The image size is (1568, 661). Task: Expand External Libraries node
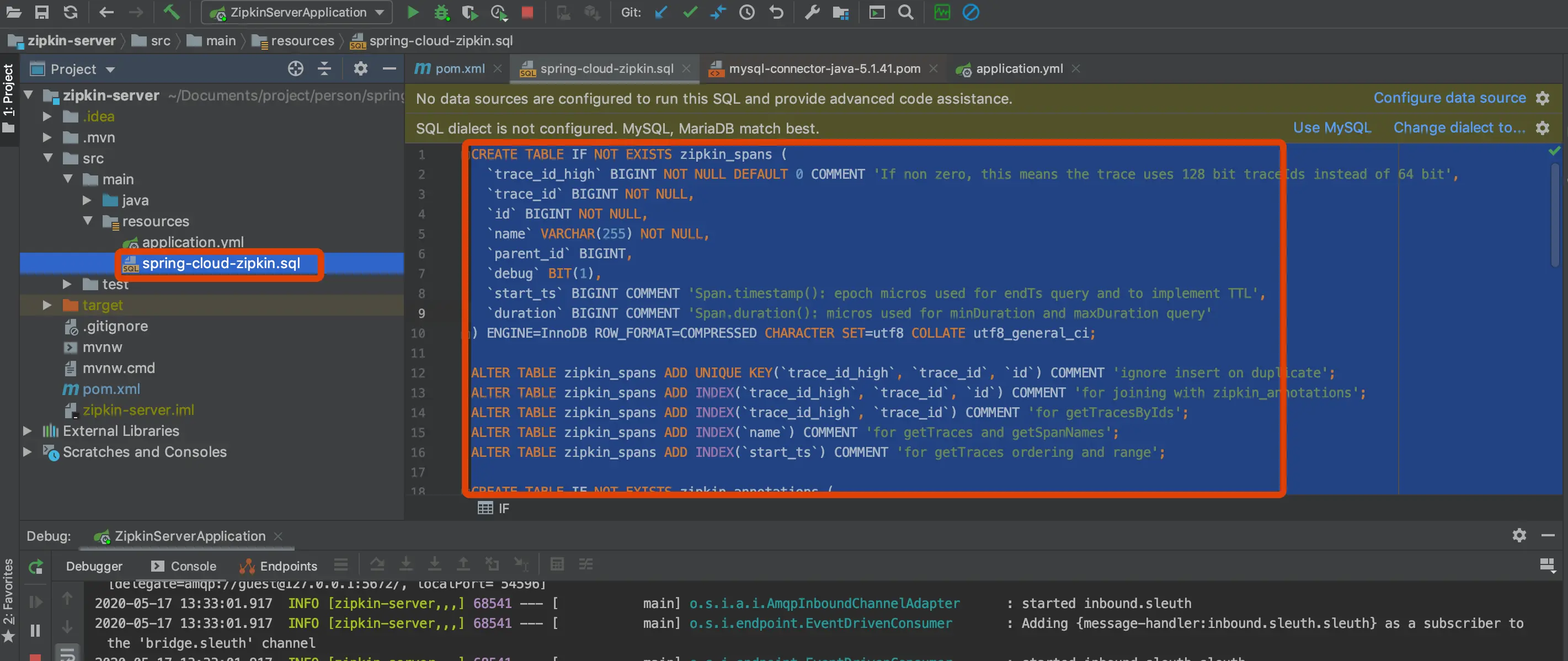pos(28,431)
